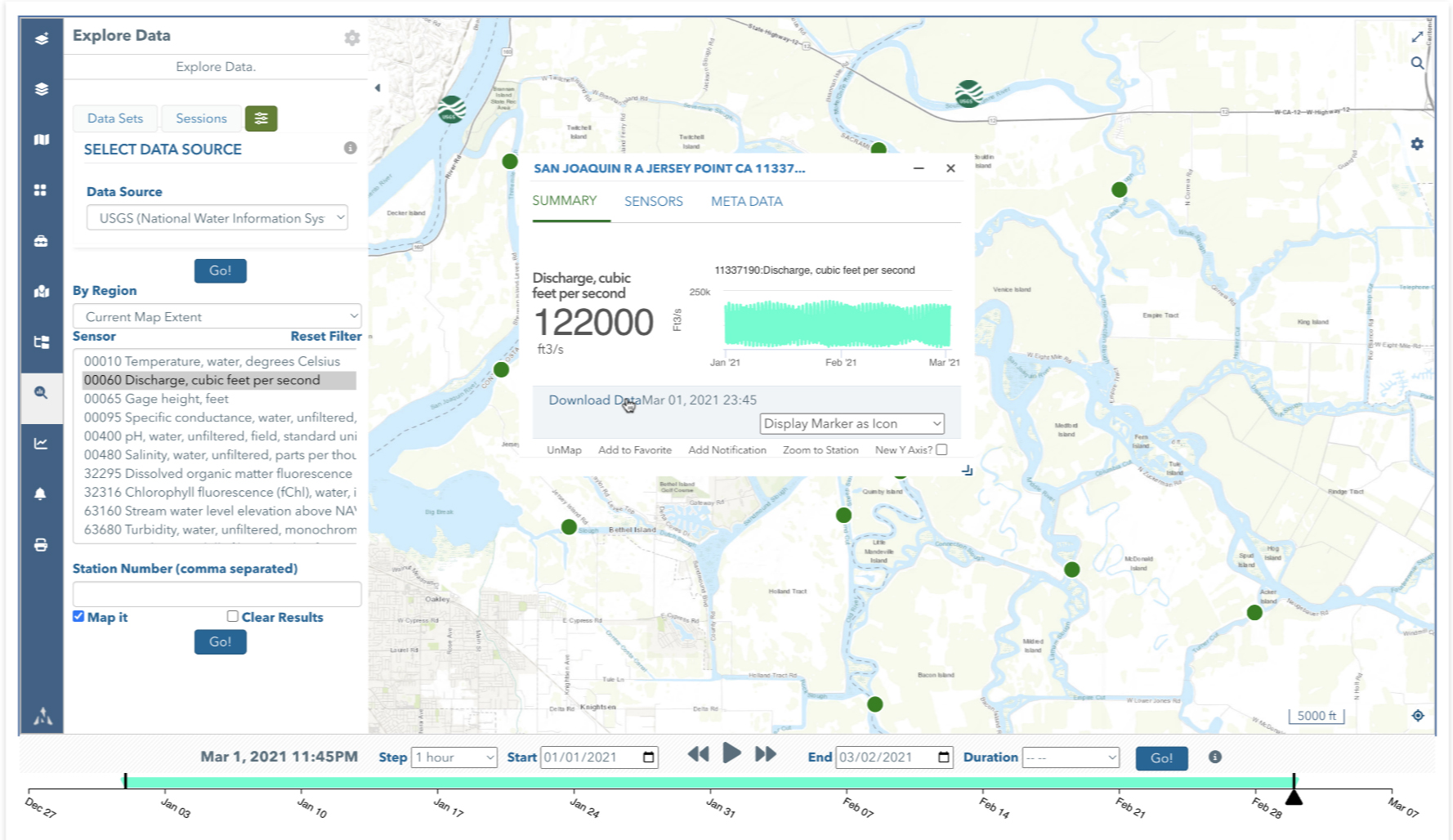Viewport: 1453px width, 840px height.
Task: Select the META DATA tab in popup
Action: click(x=747, y=201)
